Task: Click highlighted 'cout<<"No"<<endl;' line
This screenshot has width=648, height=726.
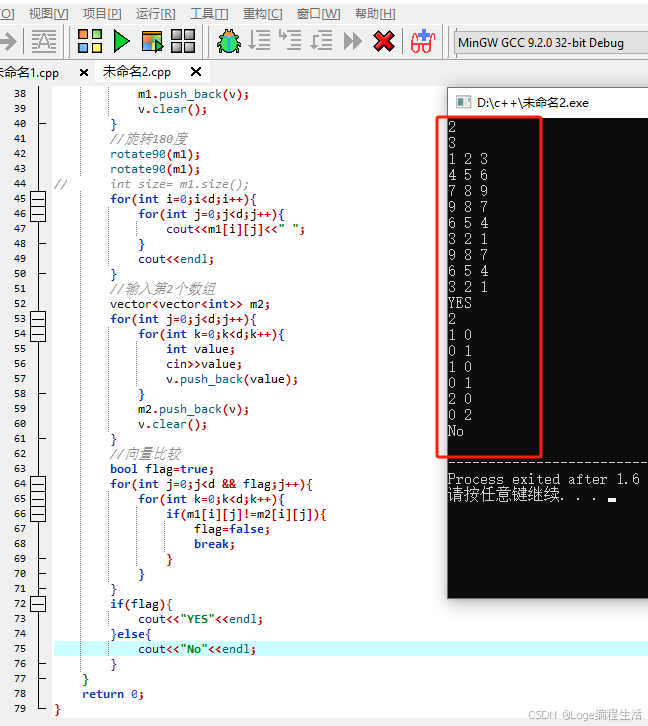Action: click(x=197, y=649)
